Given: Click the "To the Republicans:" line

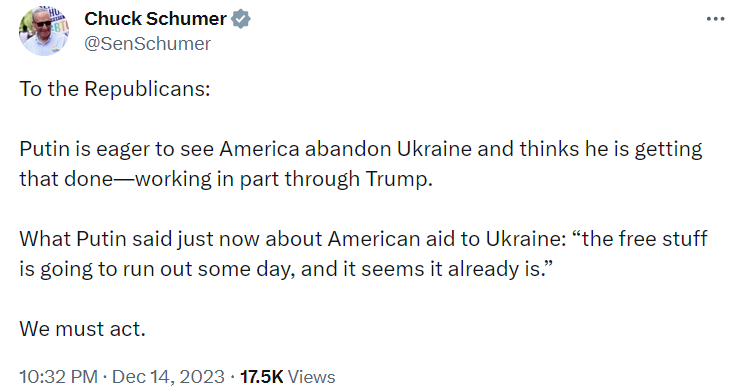Looking at the screenshot, I should tap(115, 89).
